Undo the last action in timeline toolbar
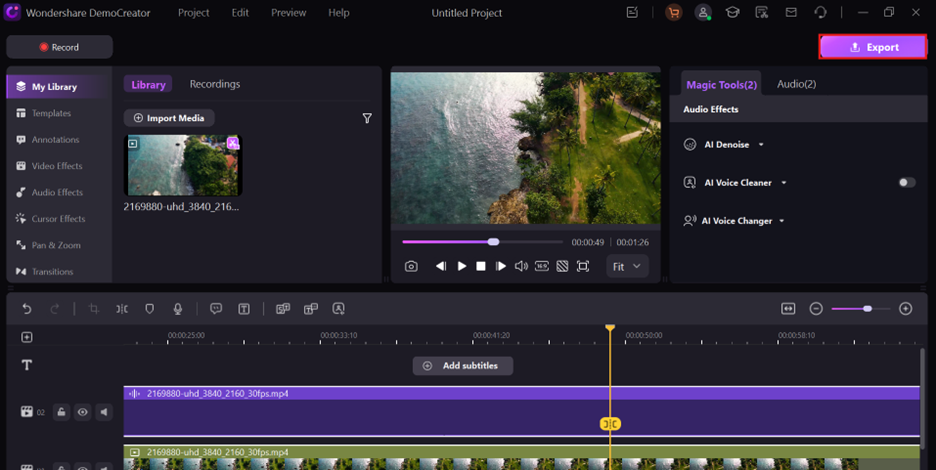936x470 pixels. click(27, 309)
